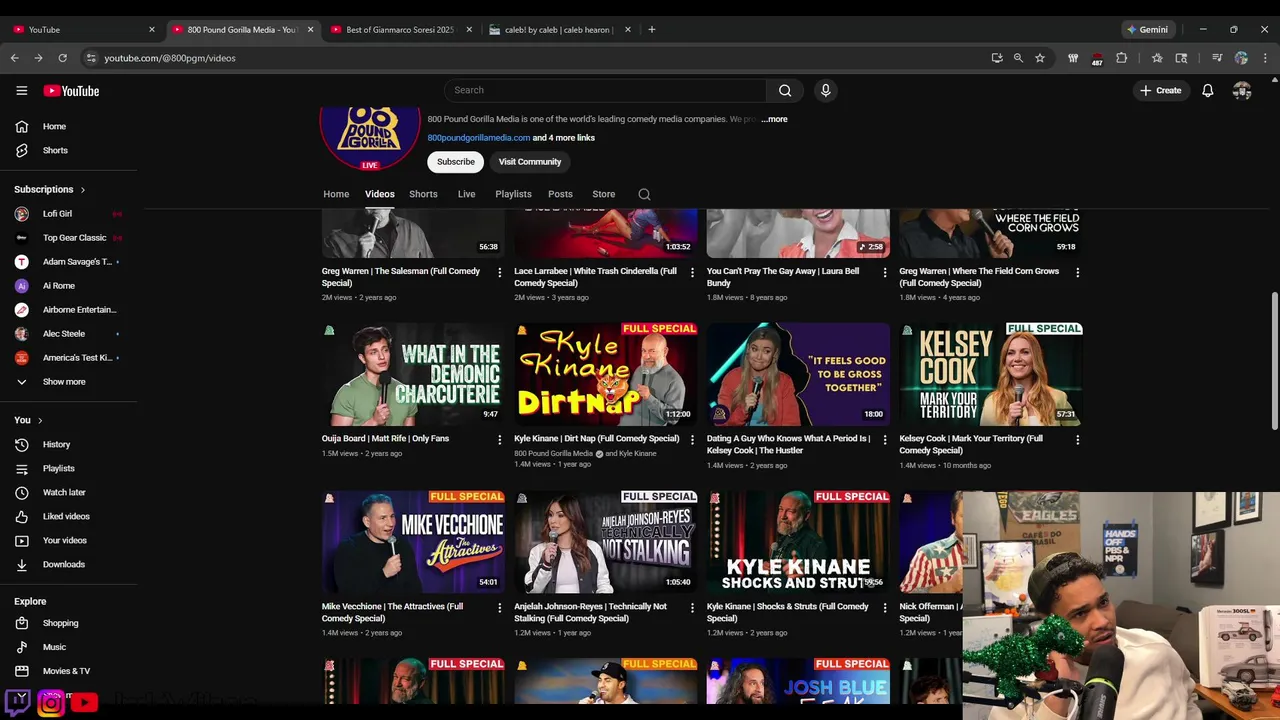Screen dimensions: 1280x720
Task: Open the YouTube hamburger guide menu
Action: pyautogui.click(x=21, y=91)
